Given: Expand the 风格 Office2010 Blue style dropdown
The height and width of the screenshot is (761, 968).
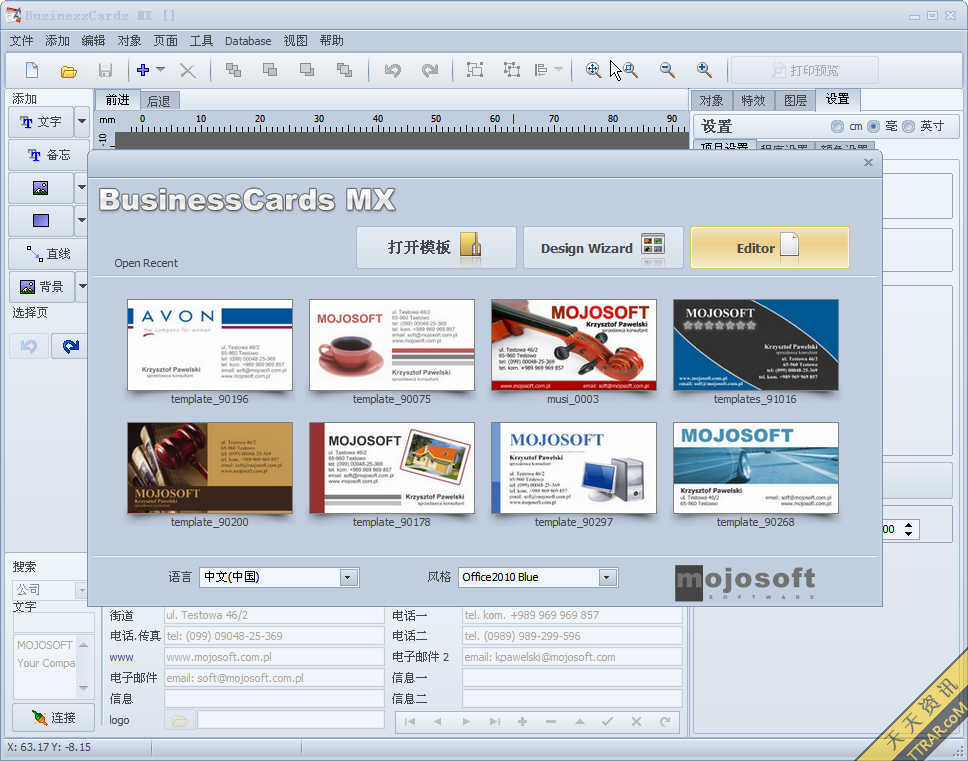Looking at the screenshot, I should tap(607, 578).
